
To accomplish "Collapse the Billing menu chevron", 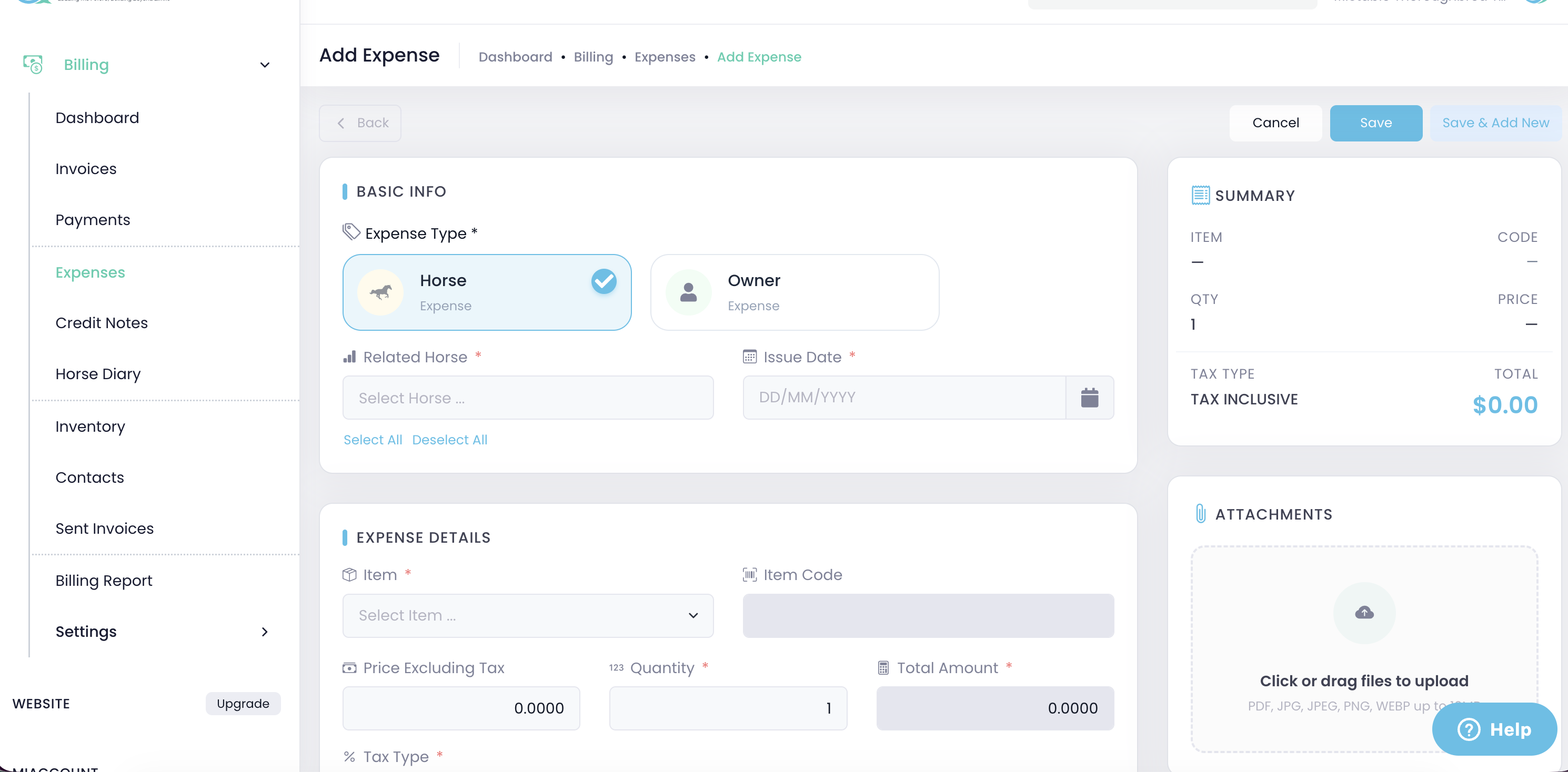I will tap(264, 65).
